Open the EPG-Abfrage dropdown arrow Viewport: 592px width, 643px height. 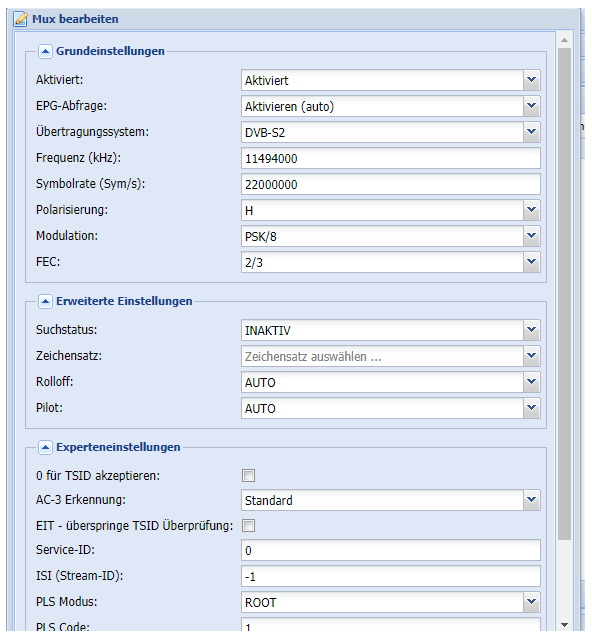[x=532, y=106]
